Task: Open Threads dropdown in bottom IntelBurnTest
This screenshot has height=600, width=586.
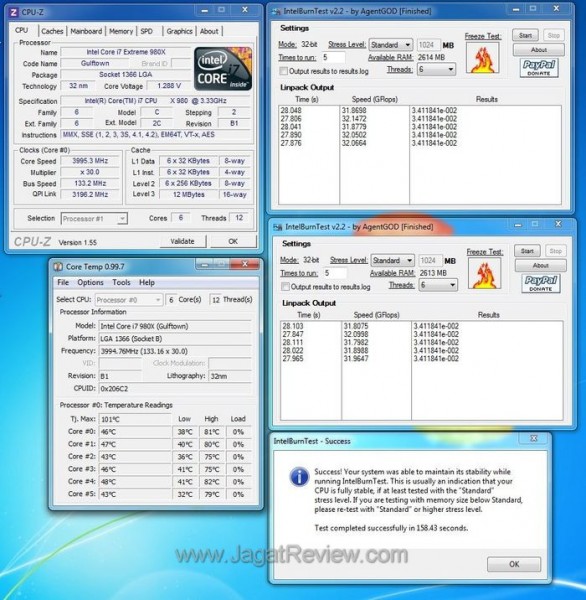Action: pos(438,285)
